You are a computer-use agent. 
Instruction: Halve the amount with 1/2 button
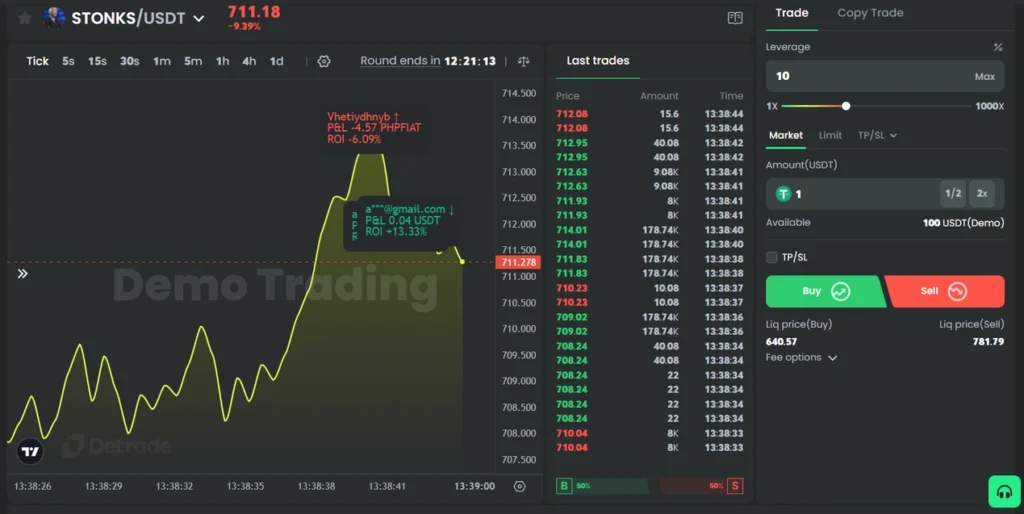pos(953,193)
